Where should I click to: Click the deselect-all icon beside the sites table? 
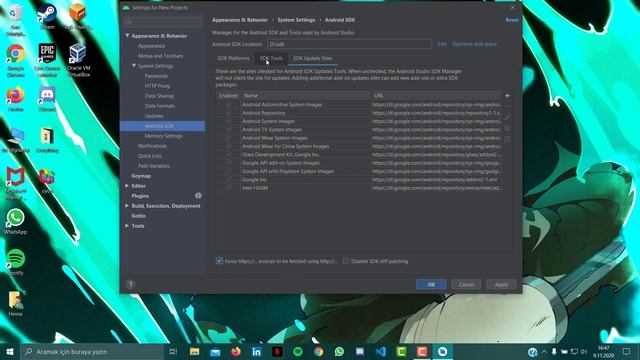point(507,139)
